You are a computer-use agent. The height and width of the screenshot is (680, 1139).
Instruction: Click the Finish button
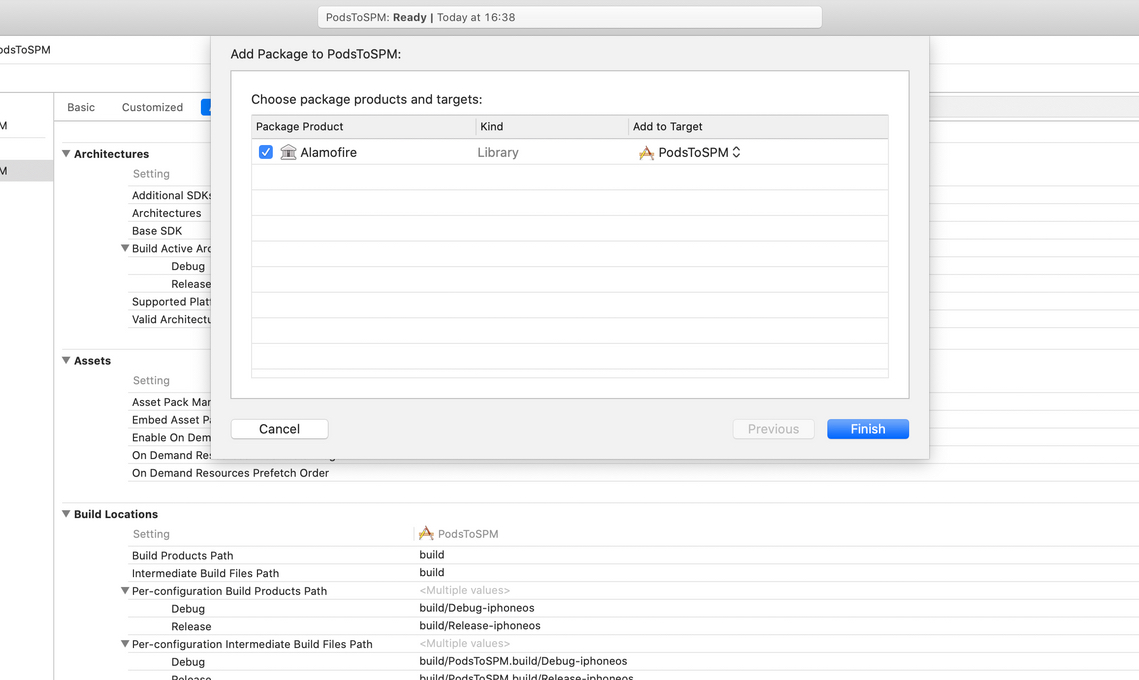867,429
